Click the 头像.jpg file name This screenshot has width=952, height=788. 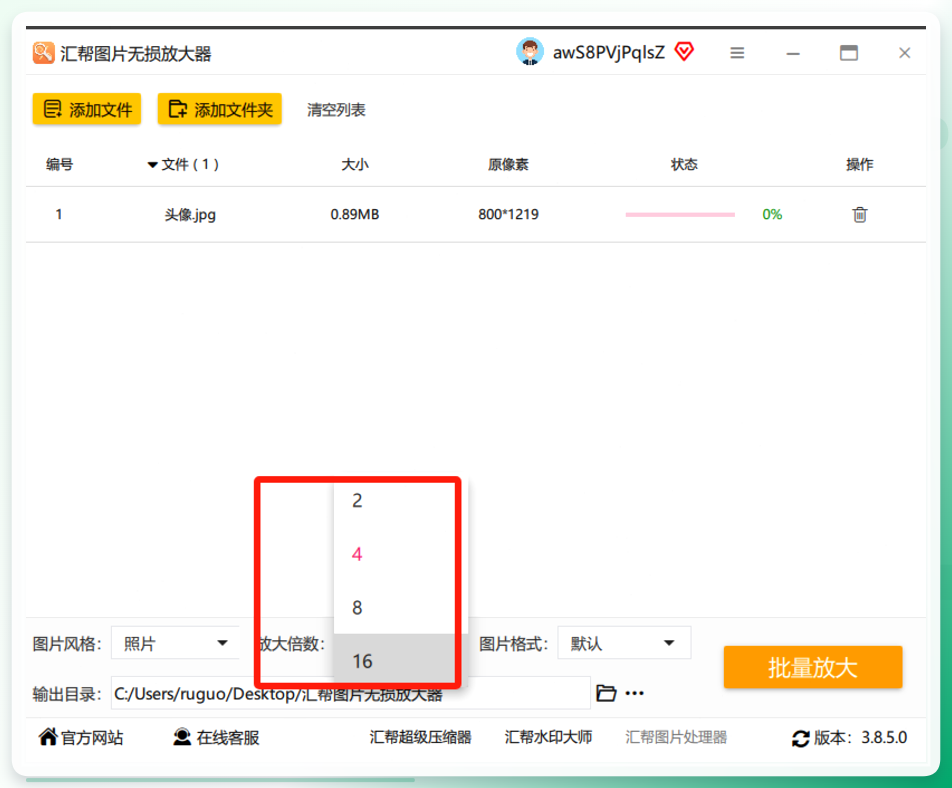[x=190, y=214]
